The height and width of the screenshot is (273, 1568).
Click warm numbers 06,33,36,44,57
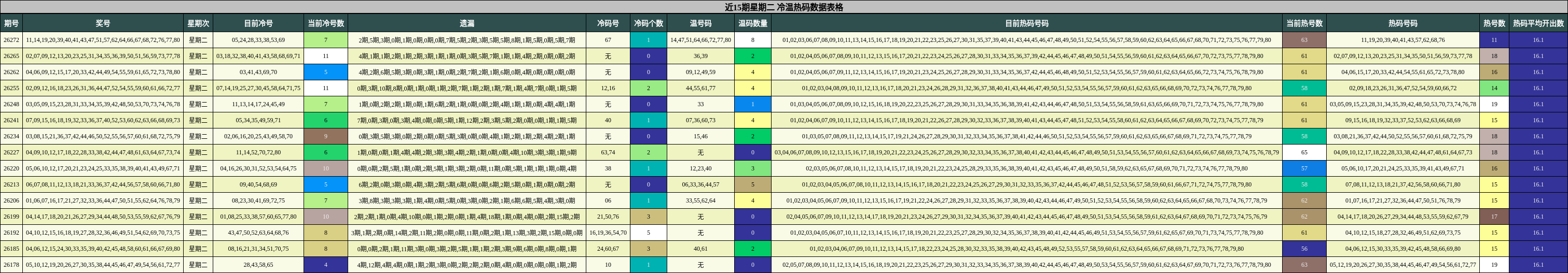[x=700, y=185]
